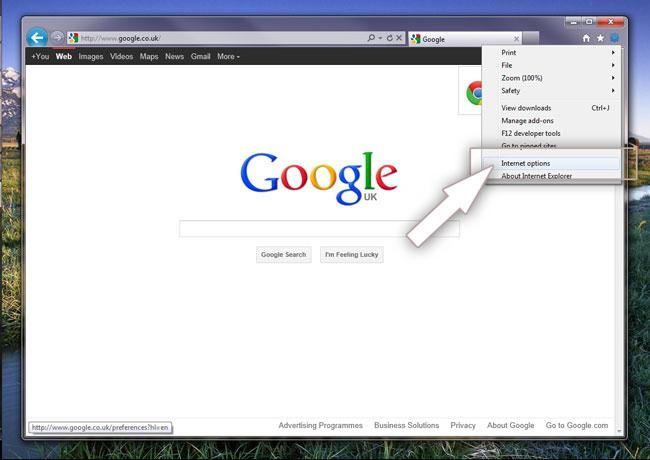650x460 pixels.
Task: Click into the Google search text box
Action: [319, 229]
